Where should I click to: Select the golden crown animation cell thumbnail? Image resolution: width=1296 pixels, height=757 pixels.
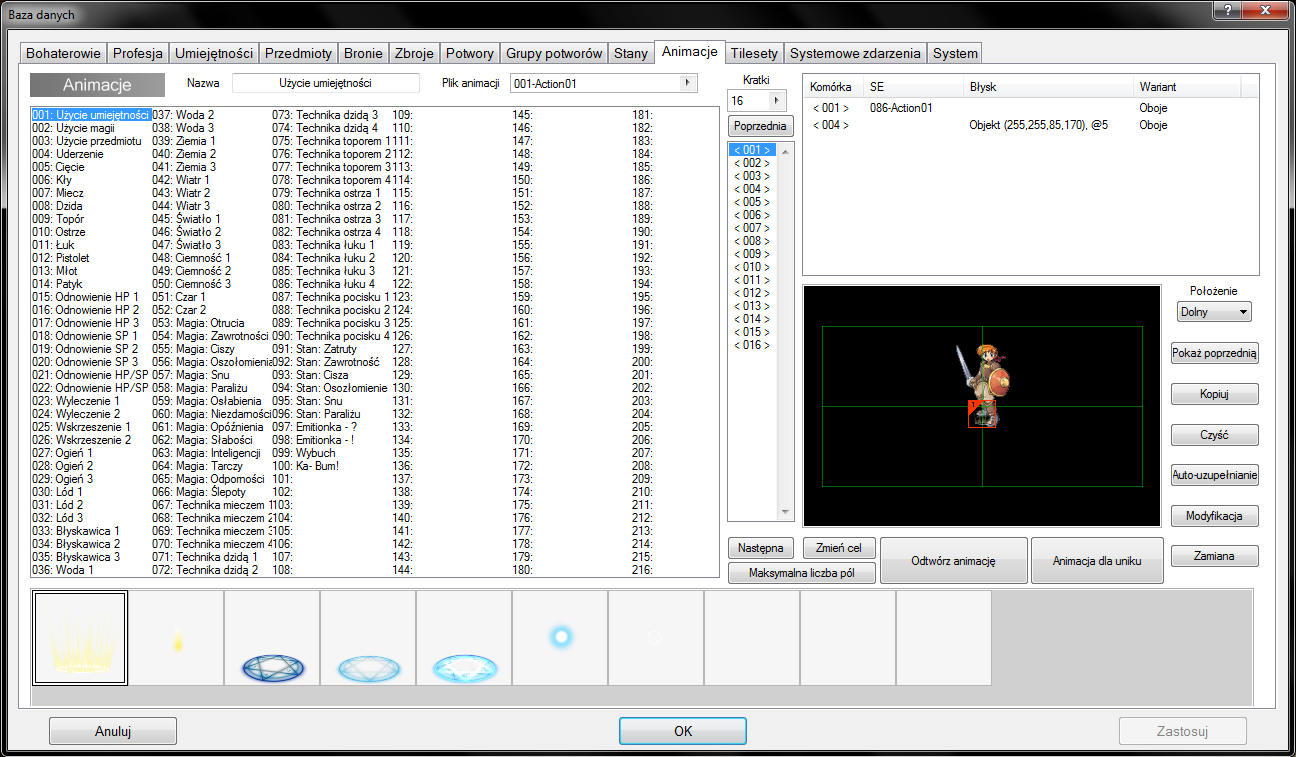click(x=80, y=638)
